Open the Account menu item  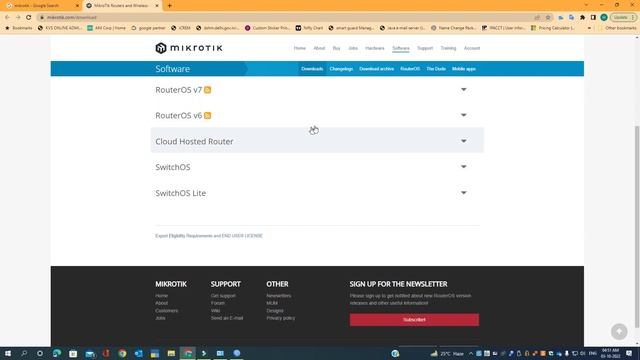(x=472, y=48)
